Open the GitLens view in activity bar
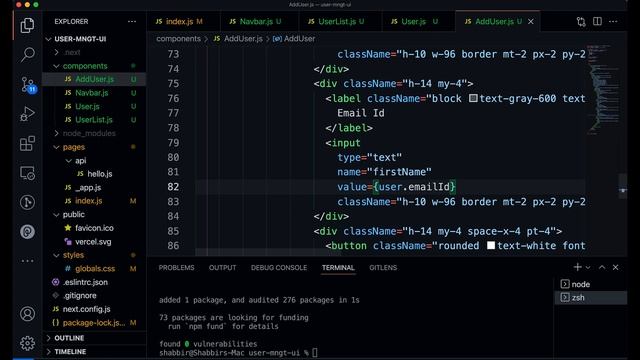Screen dimensions: 640x360 pos(27,202)
